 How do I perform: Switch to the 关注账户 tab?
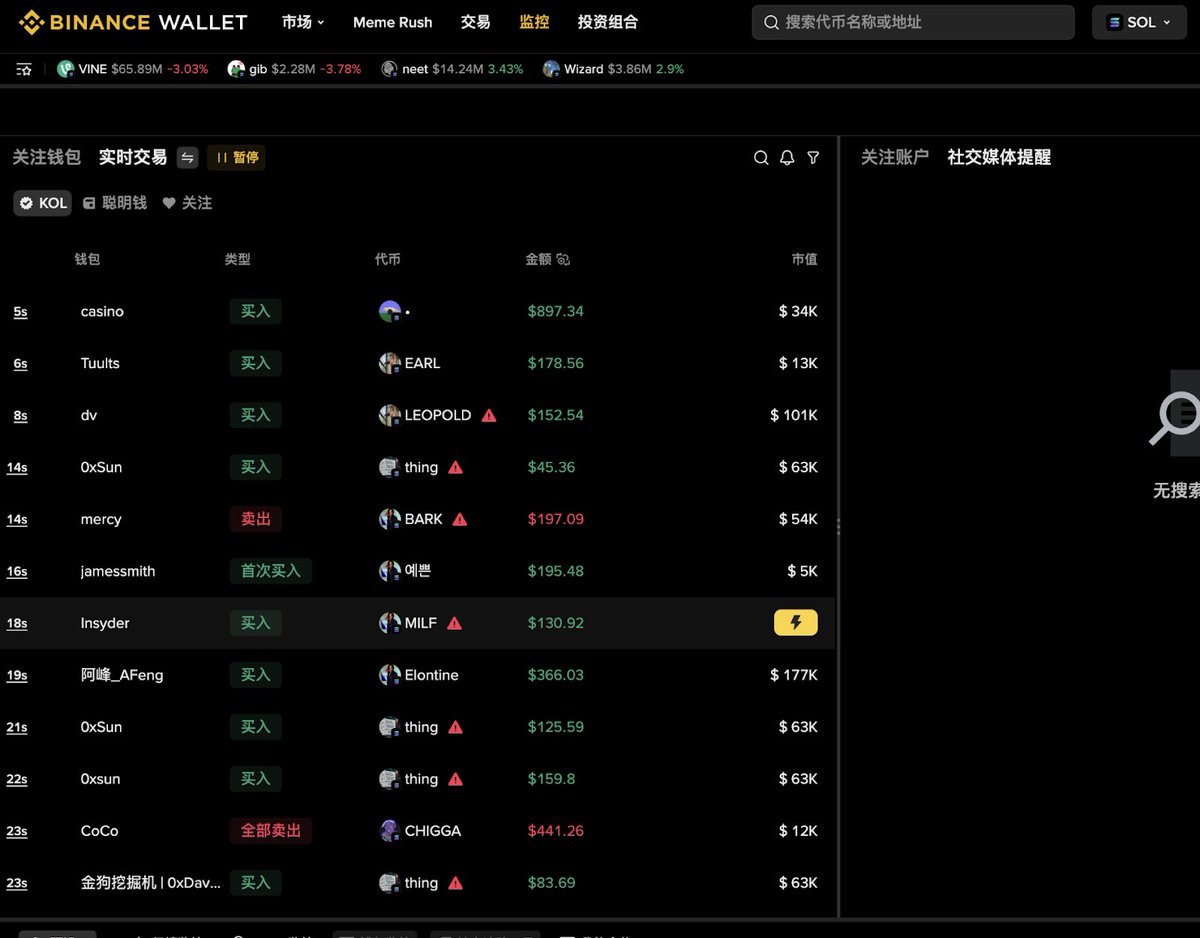(895, 157)
